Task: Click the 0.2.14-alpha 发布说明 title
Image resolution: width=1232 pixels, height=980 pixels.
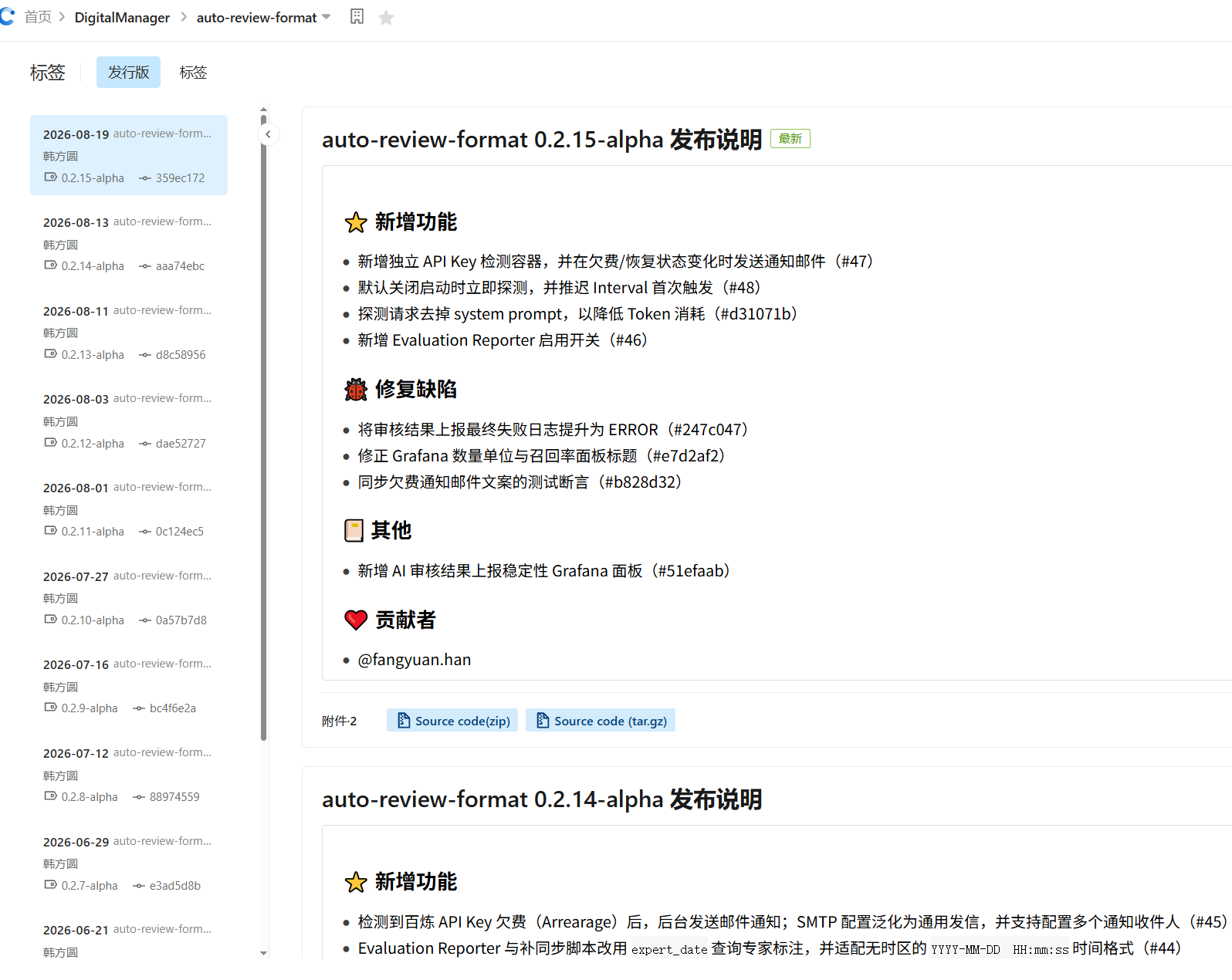Action: tap(542, 799)
